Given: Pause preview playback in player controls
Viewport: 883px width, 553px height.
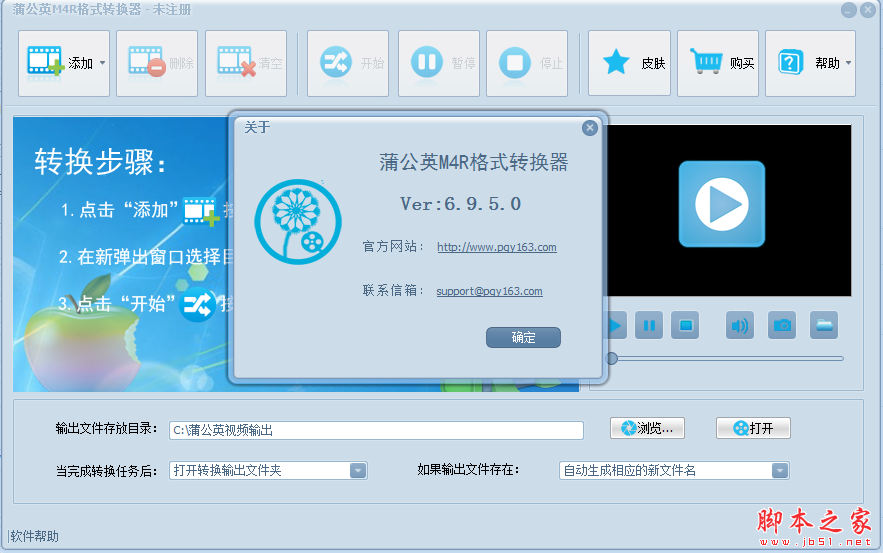Looking at the screenshot, I should click(x=649, y=325).
